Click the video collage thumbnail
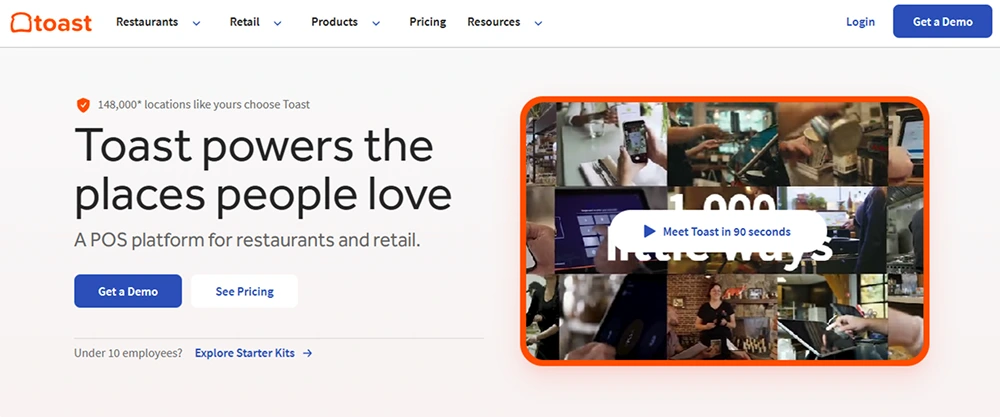 pos(724,231)
